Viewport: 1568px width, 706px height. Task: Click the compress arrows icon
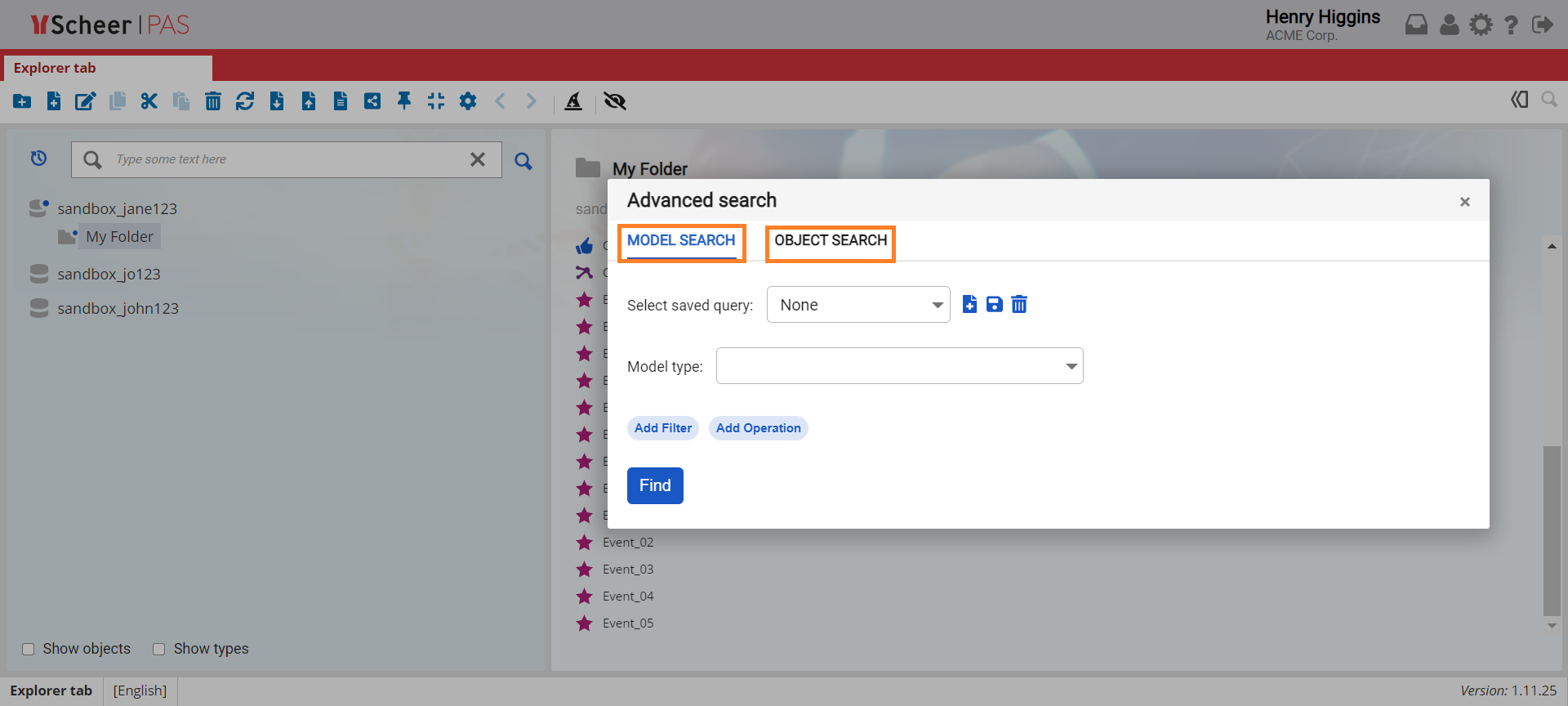(x=436, y=101)
